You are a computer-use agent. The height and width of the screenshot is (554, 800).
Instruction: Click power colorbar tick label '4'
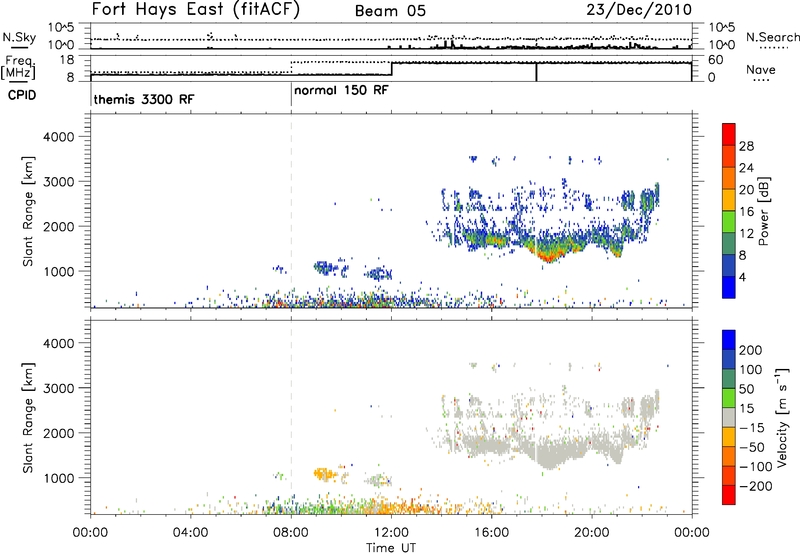(x=742, y=277)
